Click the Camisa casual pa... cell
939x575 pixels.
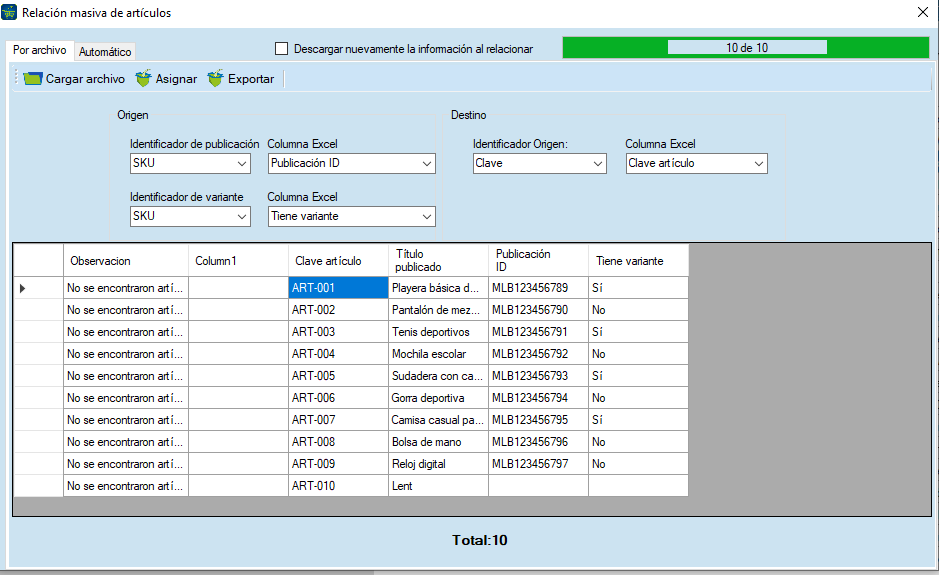coord(438,420)
